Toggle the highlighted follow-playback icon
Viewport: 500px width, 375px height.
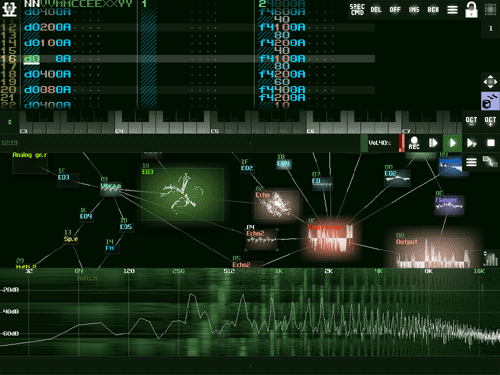490,101
